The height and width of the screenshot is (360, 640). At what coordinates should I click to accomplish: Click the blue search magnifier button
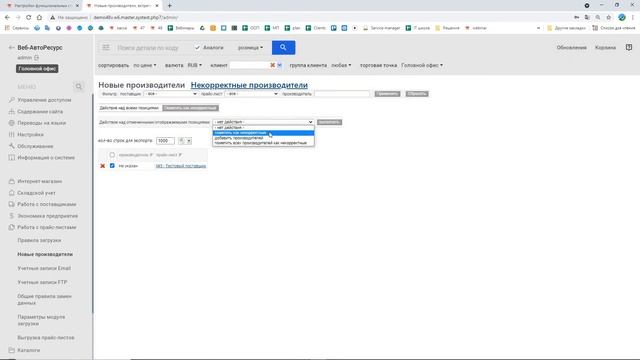pos(283,47)
